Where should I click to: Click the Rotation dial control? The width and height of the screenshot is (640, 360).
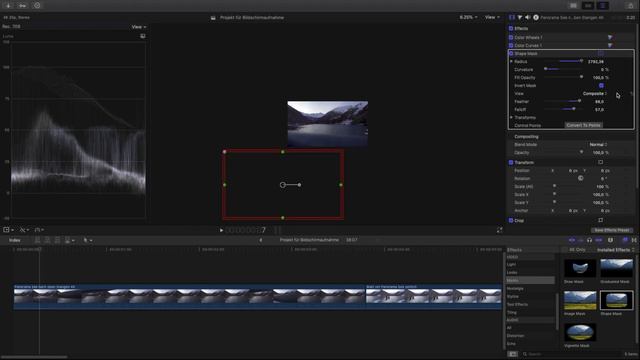[580, 178]
